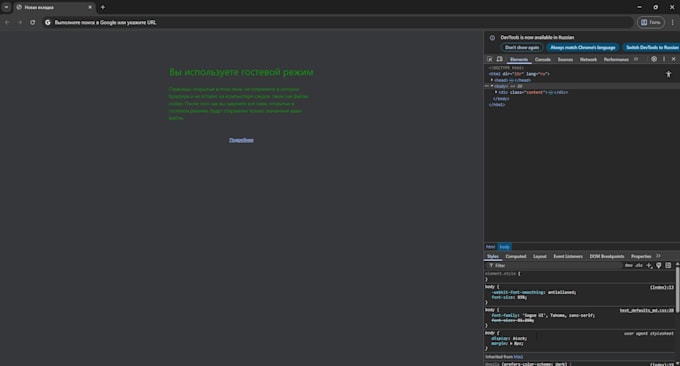Expand the head element node
Viewport: 680px width, 366px height.
492,80
